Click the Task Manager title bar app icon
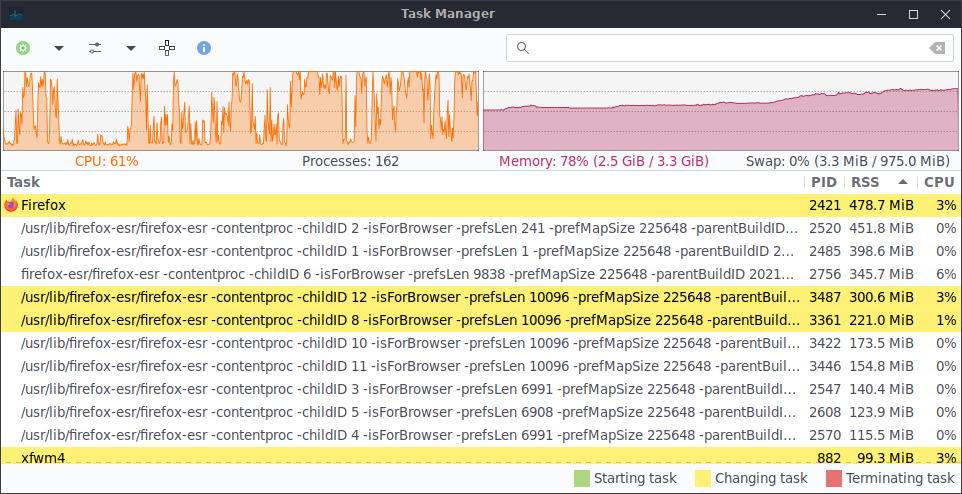Screen dimensions: 962x494 (16, 14)
